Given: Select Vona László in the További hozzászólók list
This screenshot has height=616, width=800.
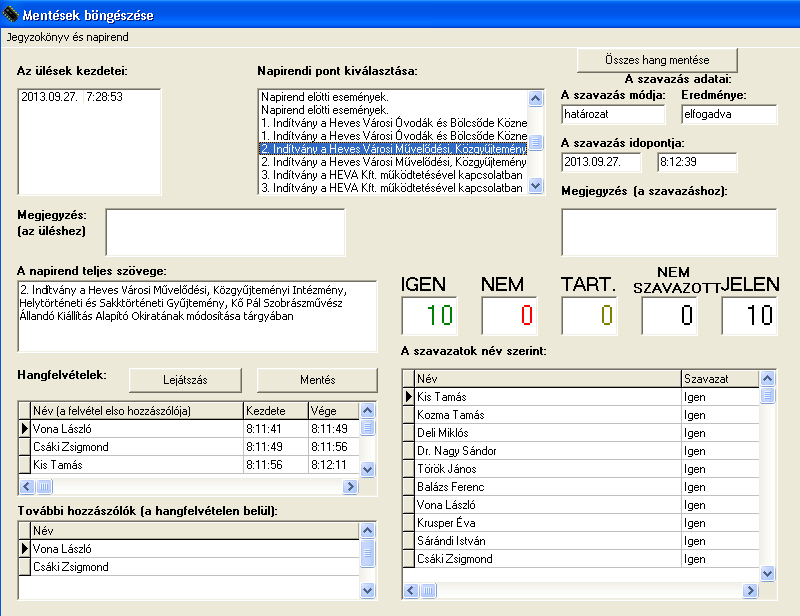Looking at the screenshot, I should (x=195, y=549).
